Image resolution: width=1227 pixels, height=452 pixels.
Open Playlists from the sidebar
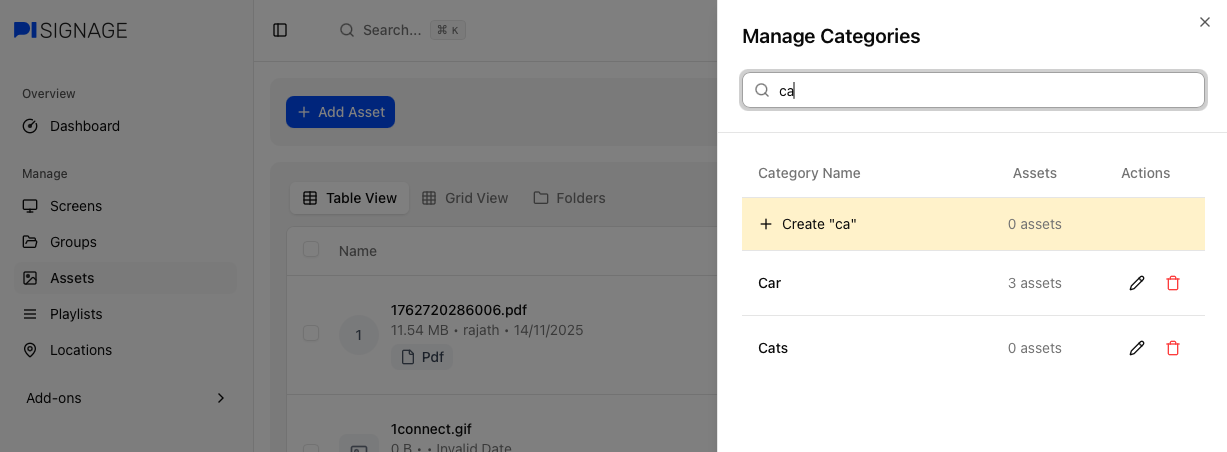click(76, 314)
